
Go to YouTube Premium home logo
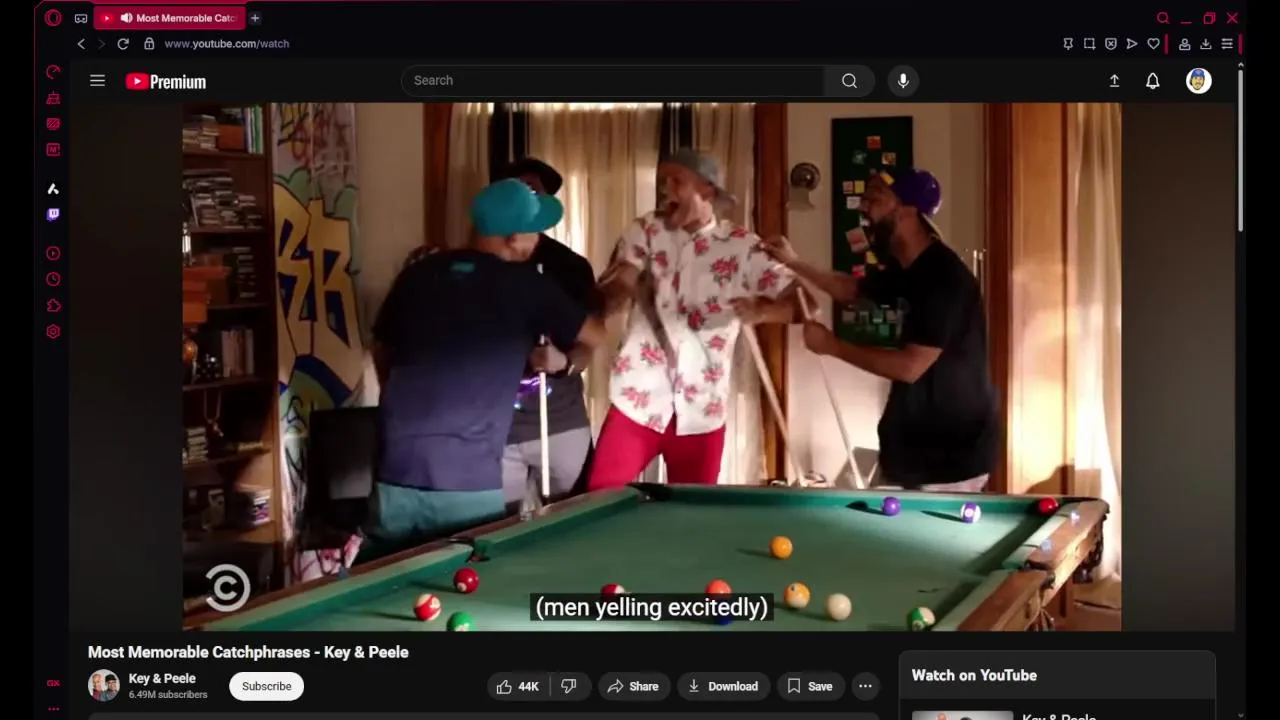[x=166, y=82]
